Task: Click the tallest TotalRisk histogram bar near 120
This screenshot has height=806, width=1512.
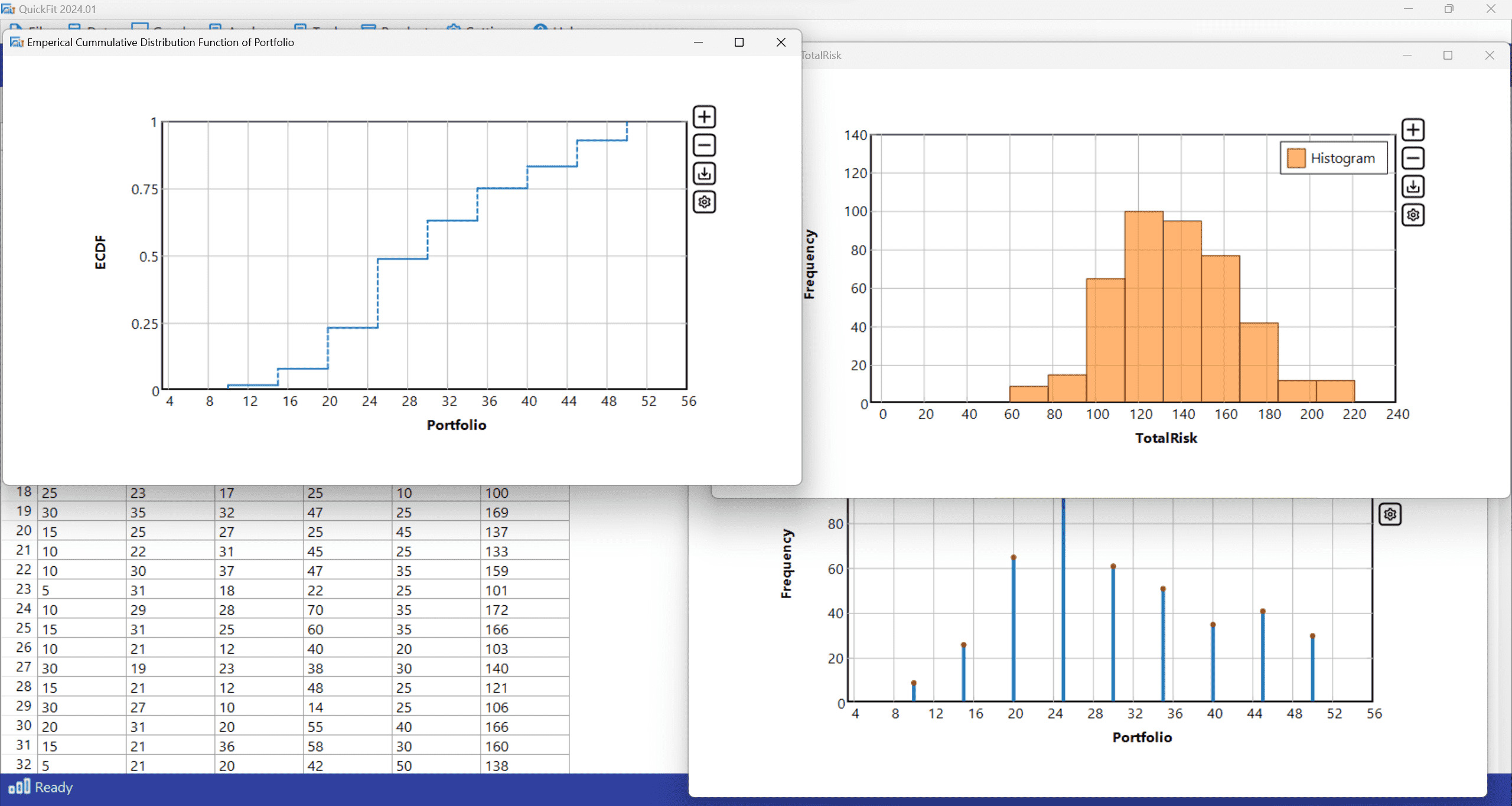Action: (x=1144, y=307)
